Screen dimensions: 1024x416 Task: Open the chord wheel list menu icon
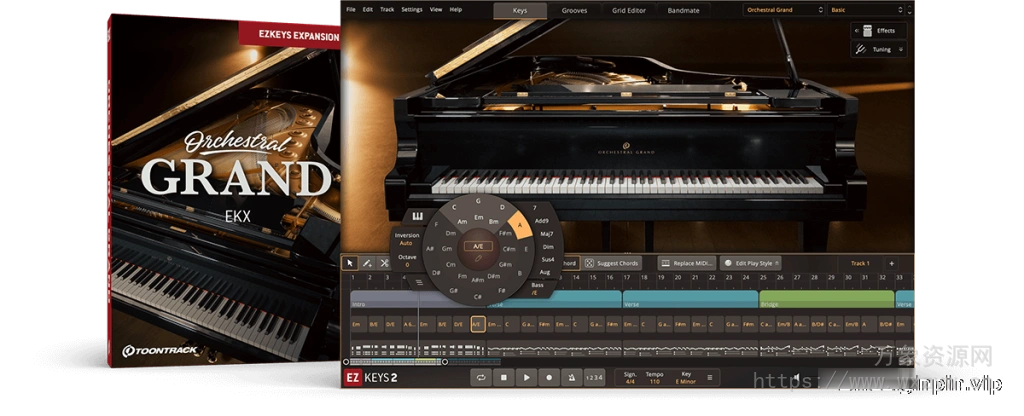[420, 282]
